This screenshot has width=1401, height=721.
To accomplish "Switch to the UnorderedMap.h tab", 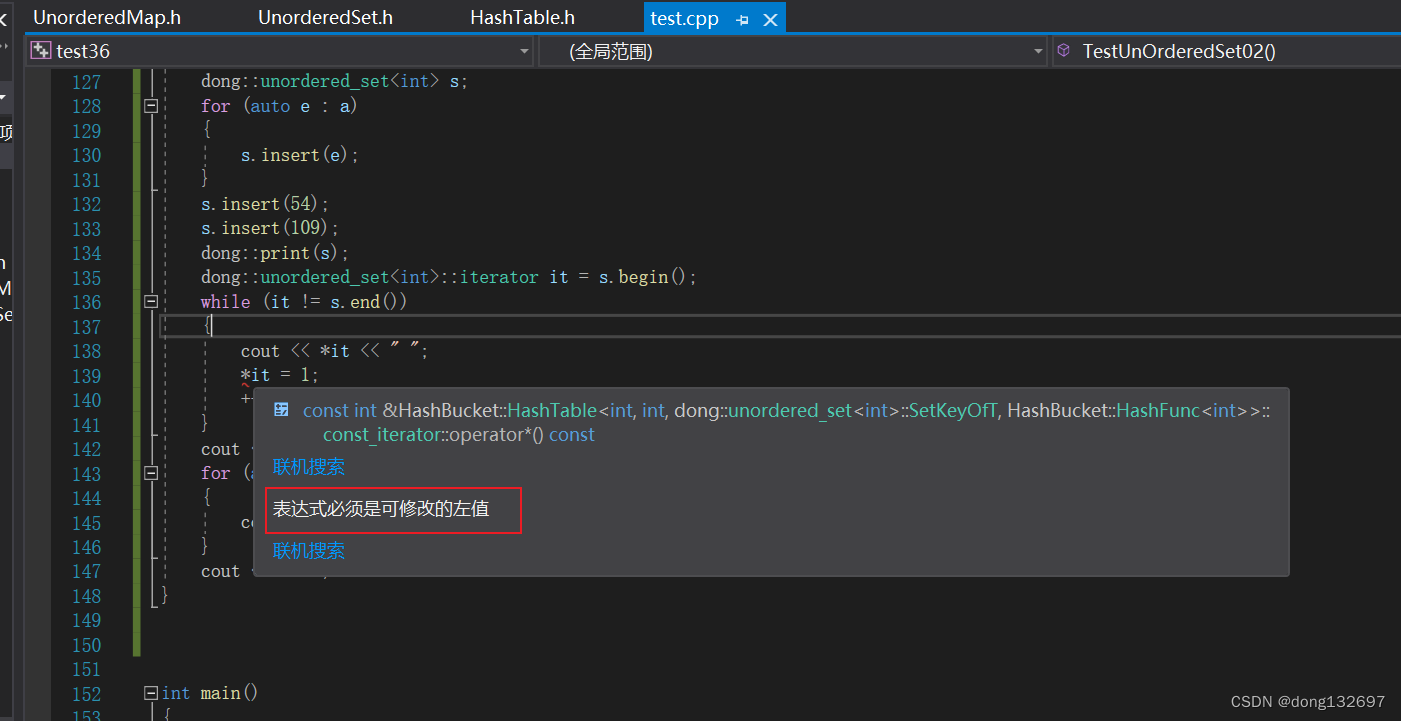I will click(x=107, y=18).
